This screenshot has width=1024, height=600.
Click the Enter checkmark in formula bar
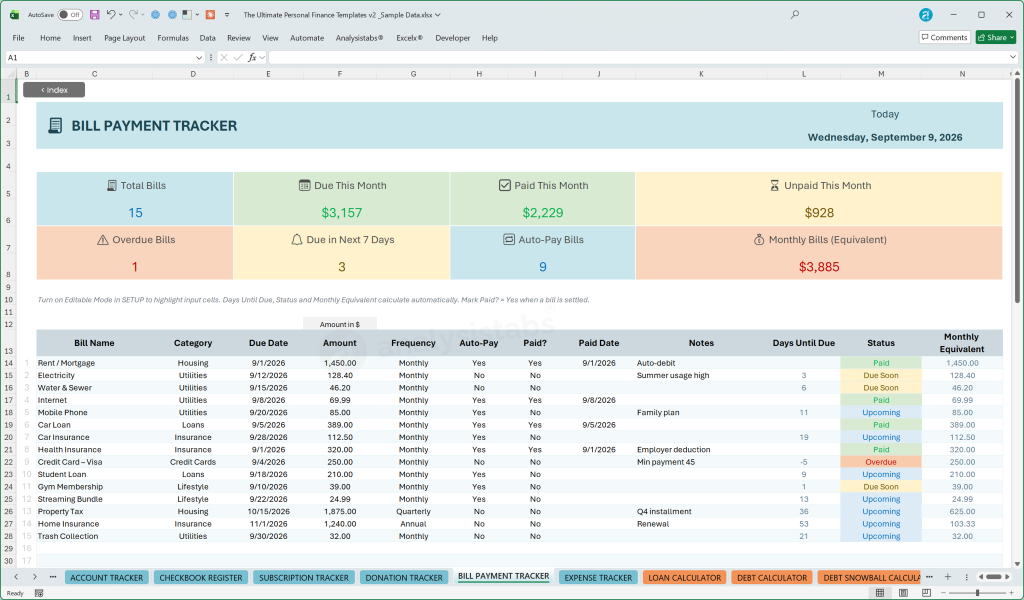238,57
